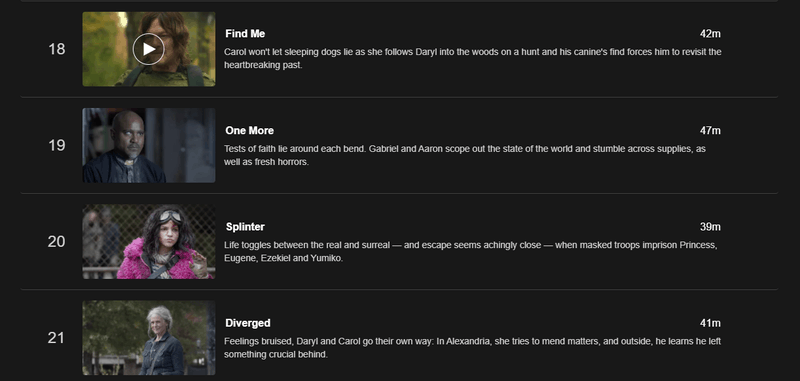800x381 pixels.
Task: Click the Splinter description mentioning Princess and Eugene
Action: point(470,251)
